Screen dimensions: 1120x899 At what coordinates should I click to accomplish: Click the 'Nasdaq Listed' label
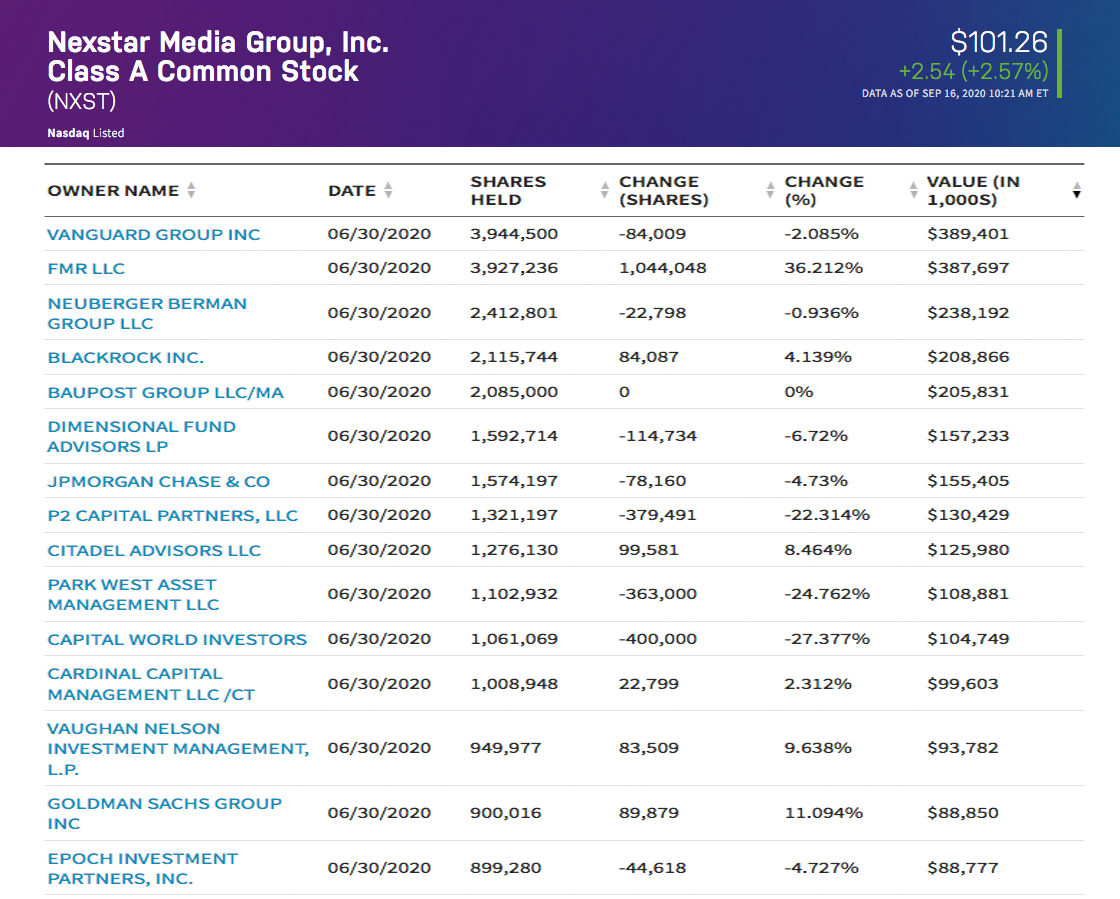[x=86, y=133]
